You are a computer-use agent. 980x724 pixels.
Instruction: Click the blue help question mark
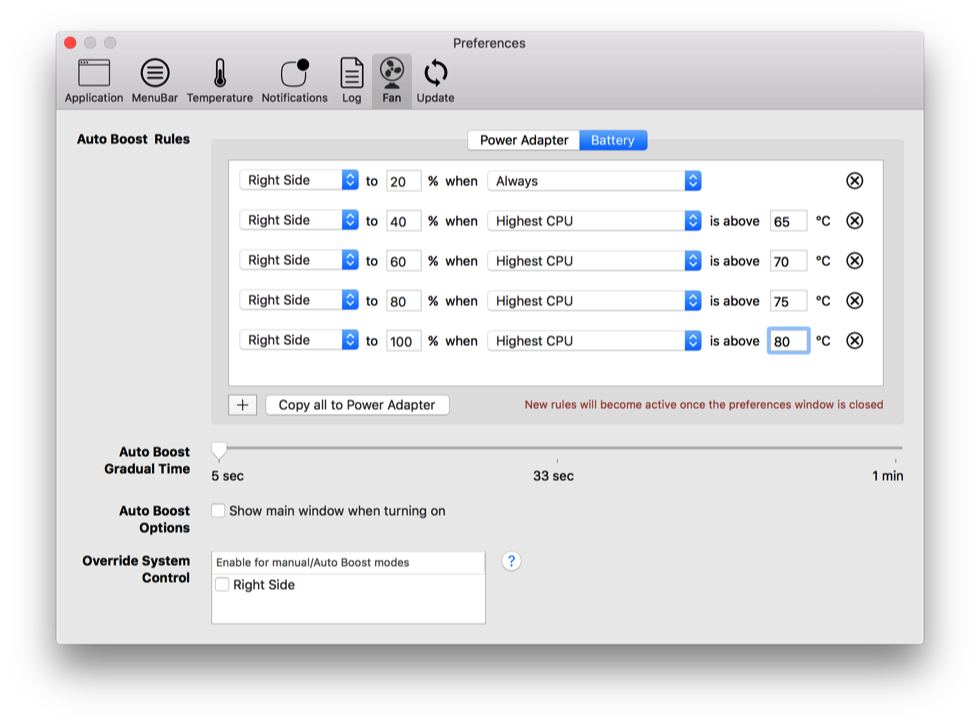(511, 561)
